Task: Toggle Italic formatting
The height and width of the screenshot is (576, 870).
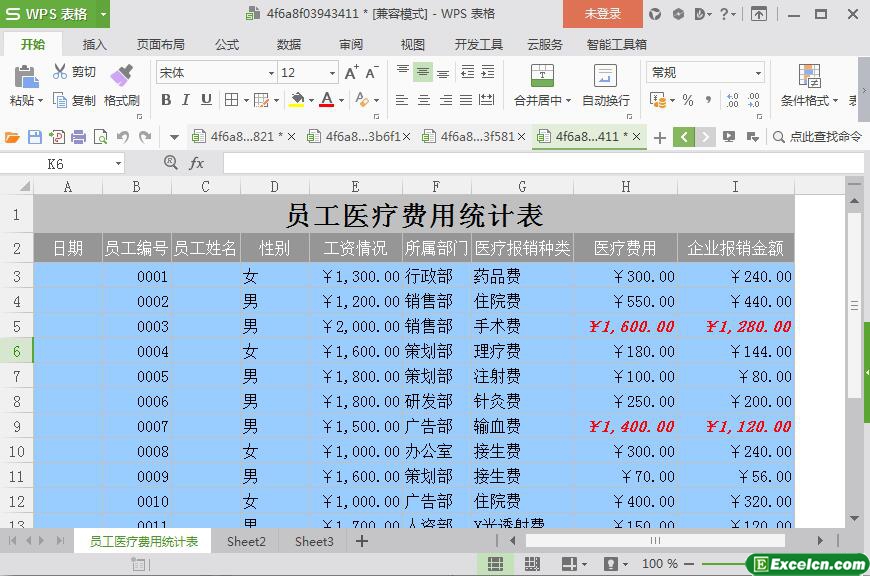Action: click(186, 100)
